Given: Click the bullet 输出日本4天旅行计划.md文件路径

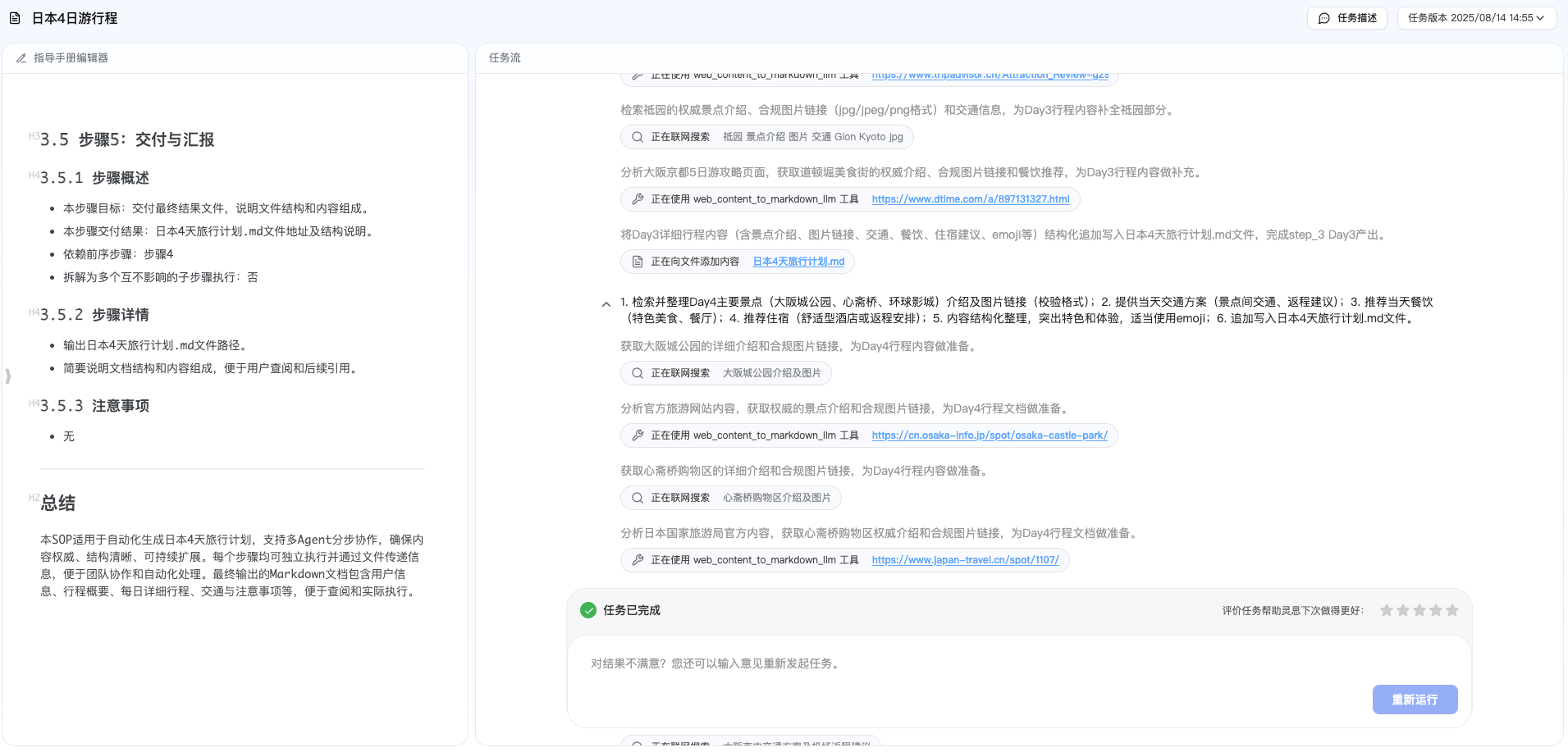Looking at the screenshot, I should 157,345.
